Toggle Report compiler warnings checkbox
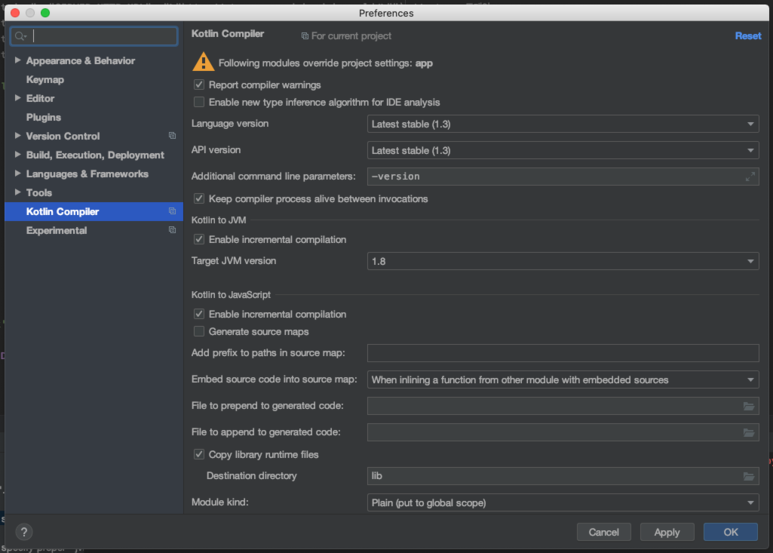Screen dimensions: 773x553 (x=199, y=85)
